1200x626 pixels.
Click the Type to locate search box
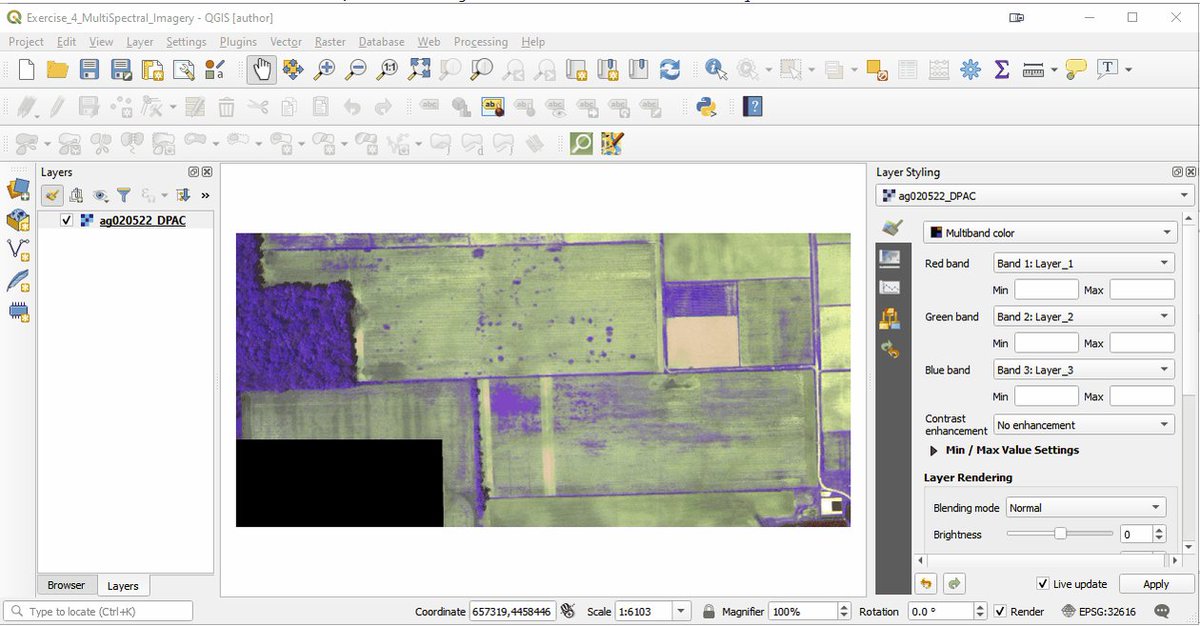[99, 611]
